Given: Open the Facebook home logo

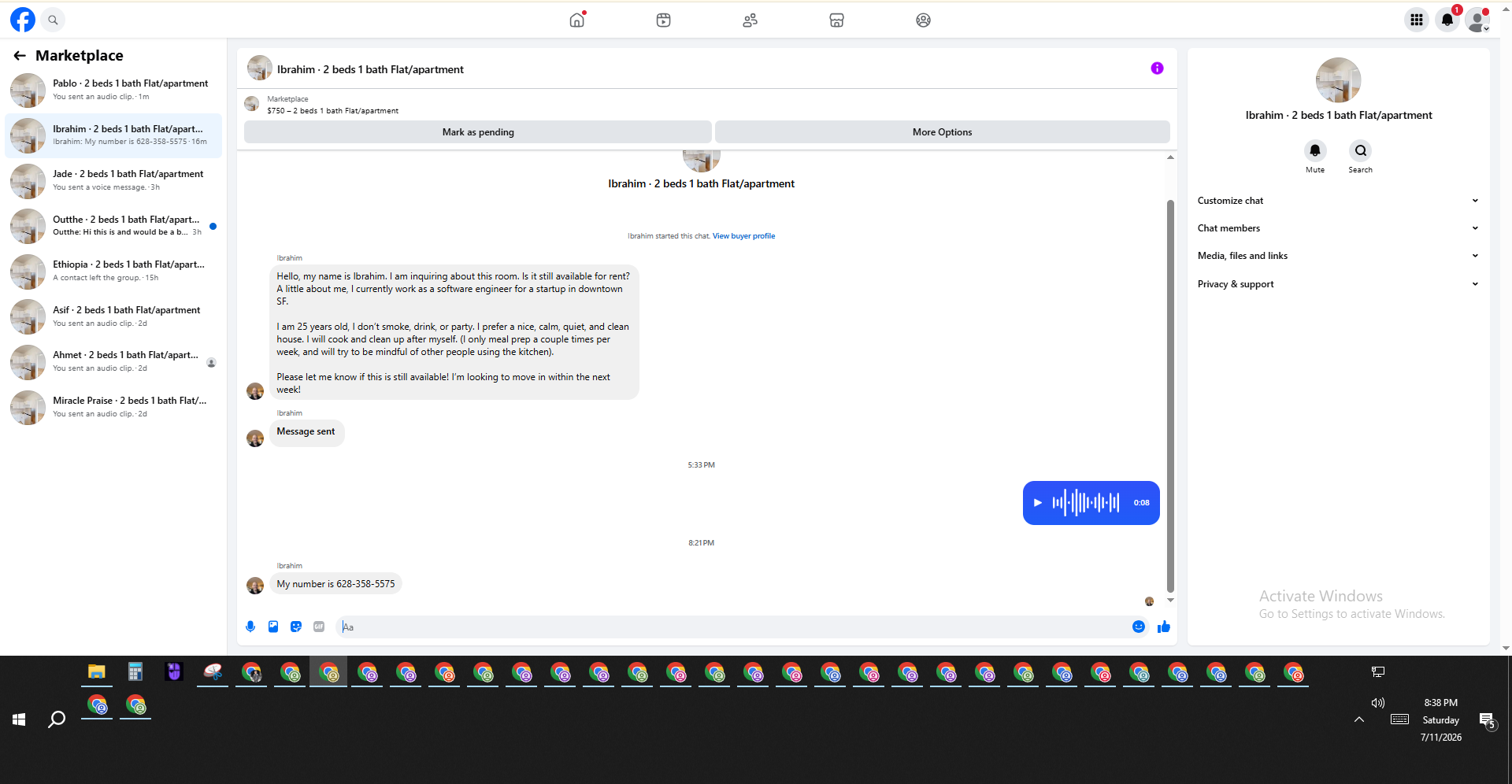Looking at the screenshot, I should coord(23,20).
